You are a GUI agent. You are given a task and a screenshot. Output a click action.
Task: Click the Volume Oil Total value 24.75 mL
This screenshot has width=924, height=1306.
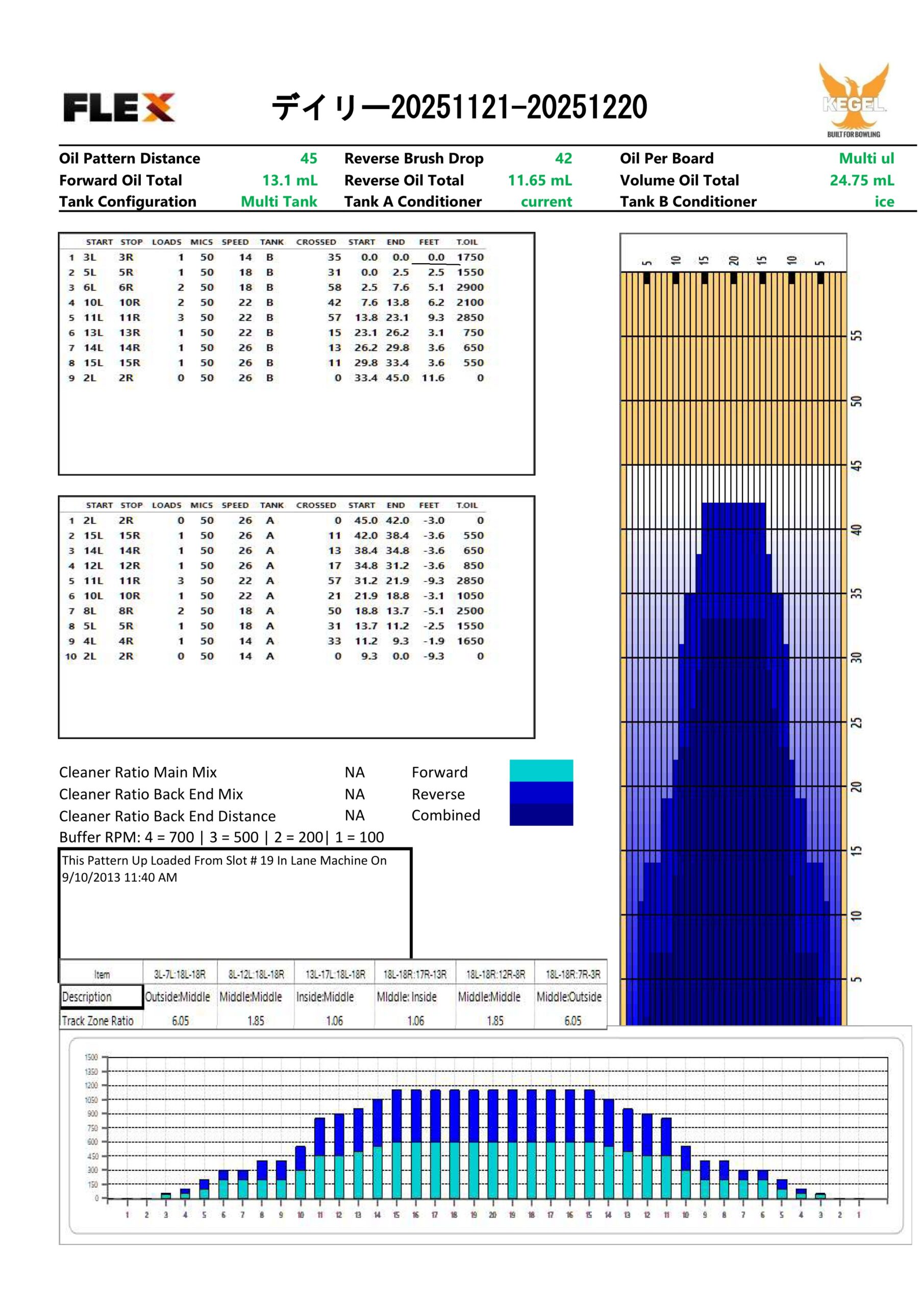861,180
